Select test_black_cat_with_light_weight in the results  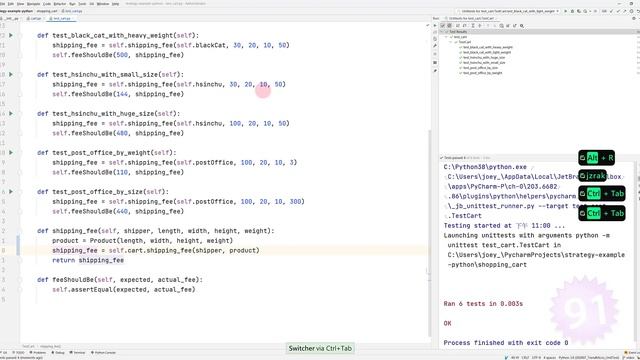tap(487, 52)
